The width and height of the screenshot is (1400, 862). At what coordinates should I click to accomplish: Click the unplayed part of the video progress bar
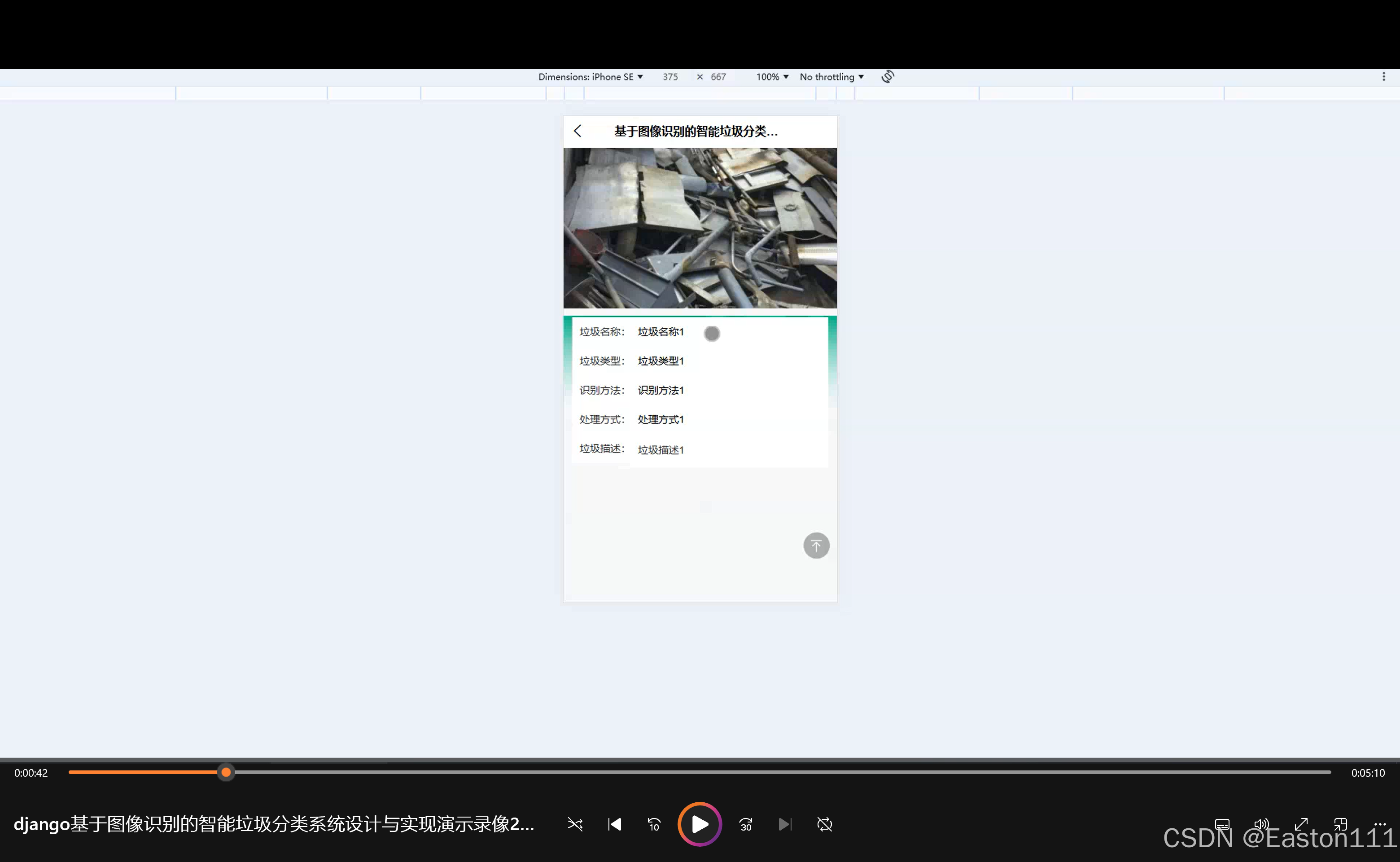pos(783,773)
